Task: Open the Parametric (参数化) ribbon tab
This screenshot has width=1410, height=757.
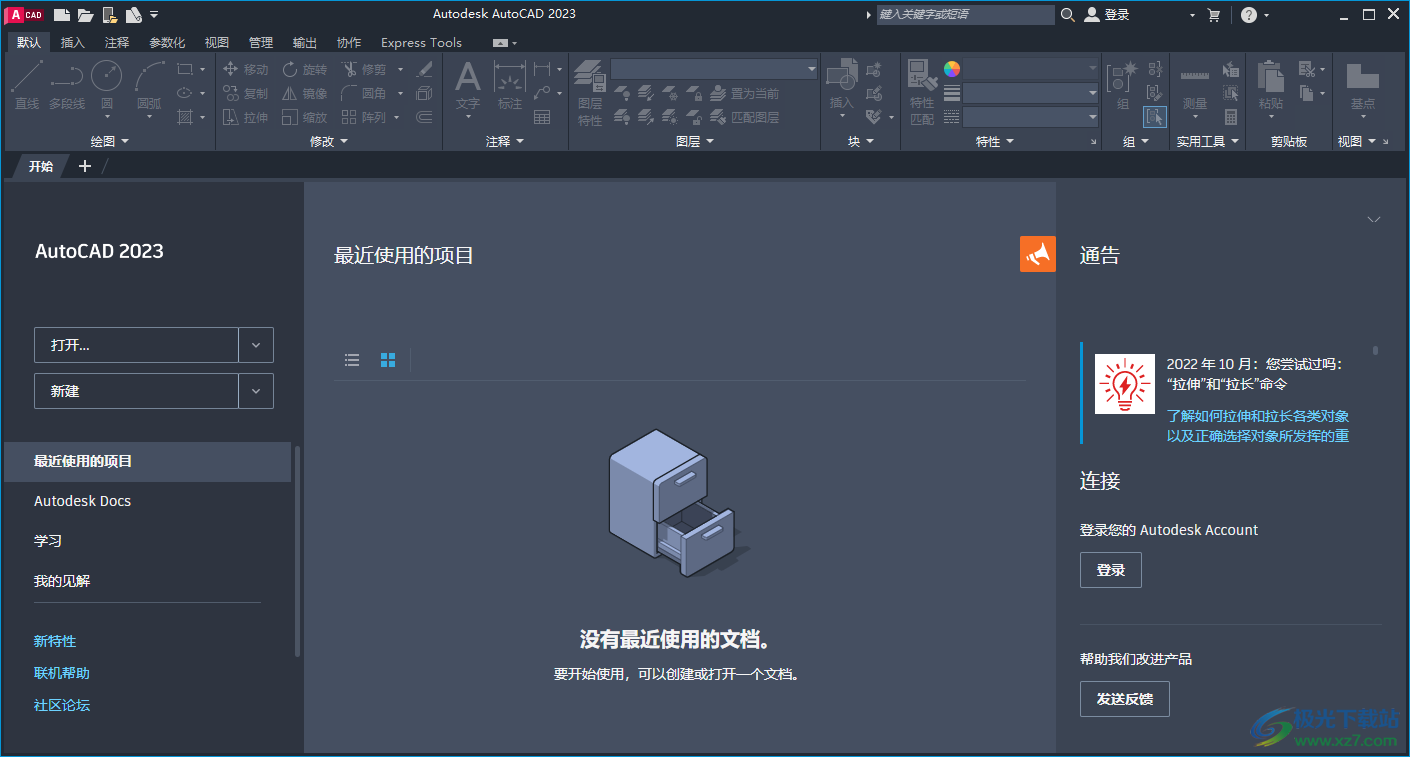Action: coord(167,43)
